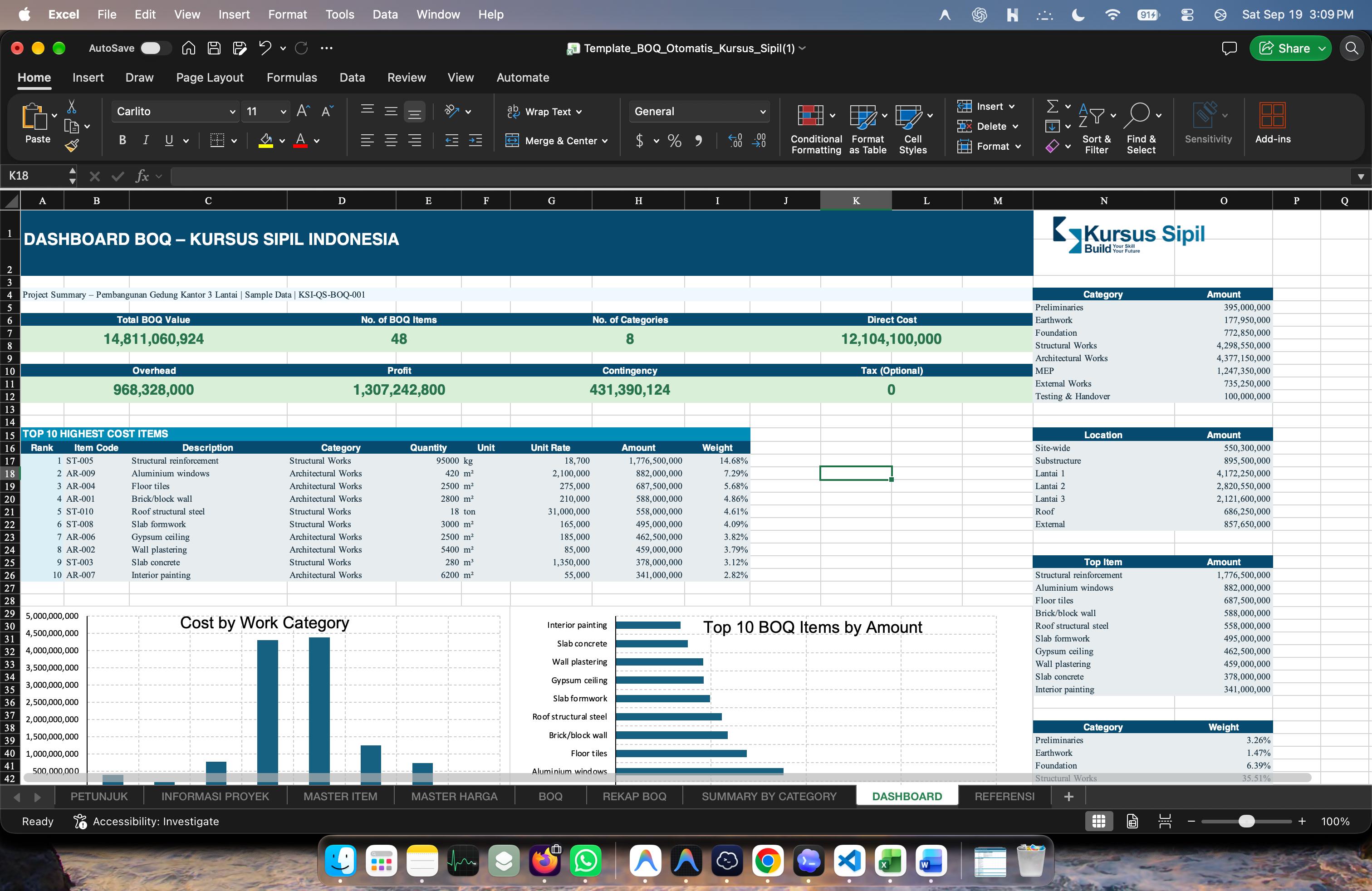
Task: Click the Finder icon in the Dock
Action: [340, 861]
